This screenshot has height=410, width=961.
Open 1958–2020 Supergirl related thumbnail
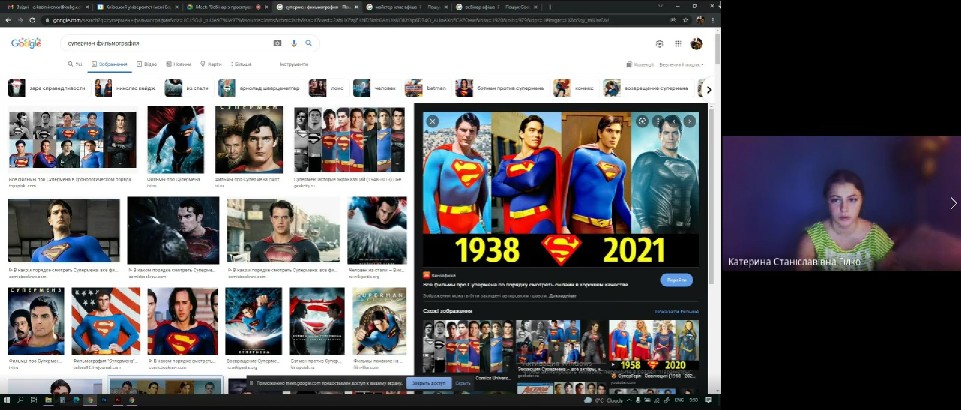coord(653,344)
